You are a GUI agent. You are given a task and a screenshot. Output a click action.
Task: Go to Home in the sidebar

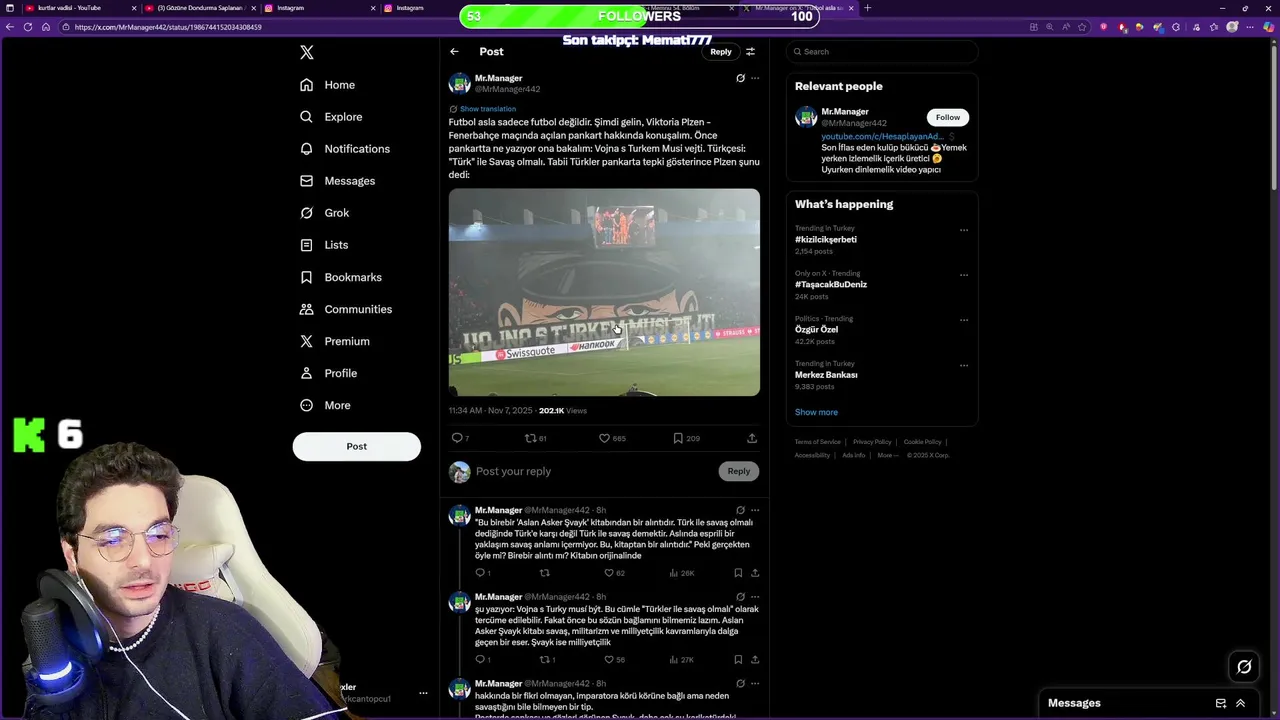328,85
